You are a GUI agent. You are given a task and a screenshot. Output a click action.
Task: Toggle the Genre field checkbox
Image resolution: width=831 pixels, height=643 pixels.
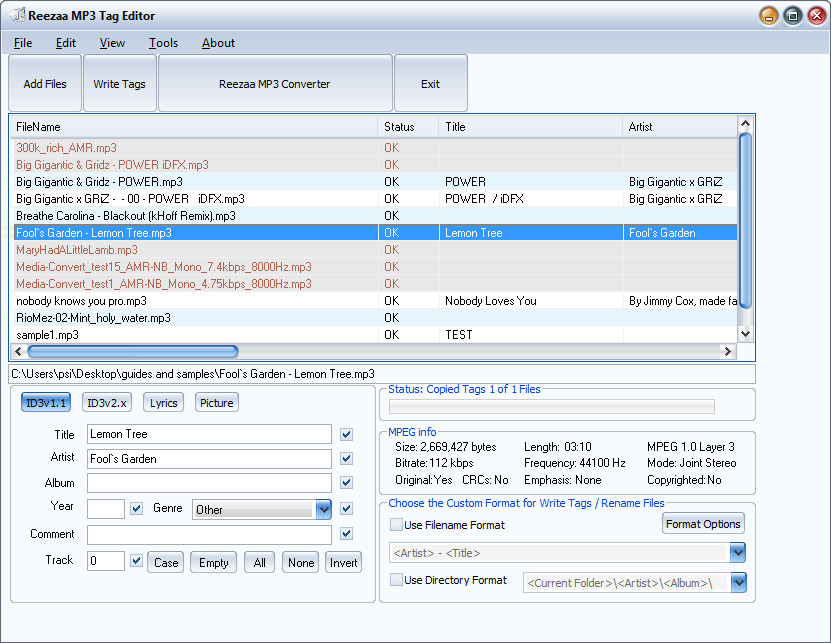[x=346, y=508]
